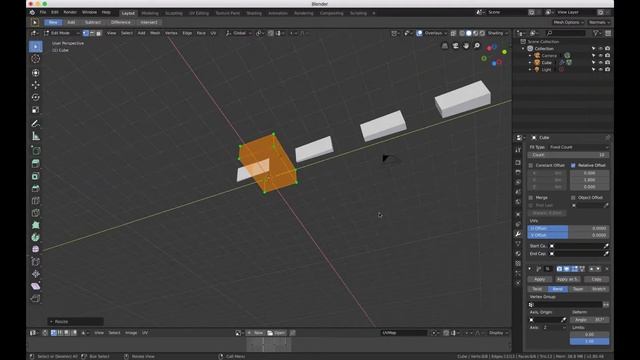Image resolution: width=640 pixels, height=360 pixels.
Task: Click the outliner search field
Action: point(566,33)
